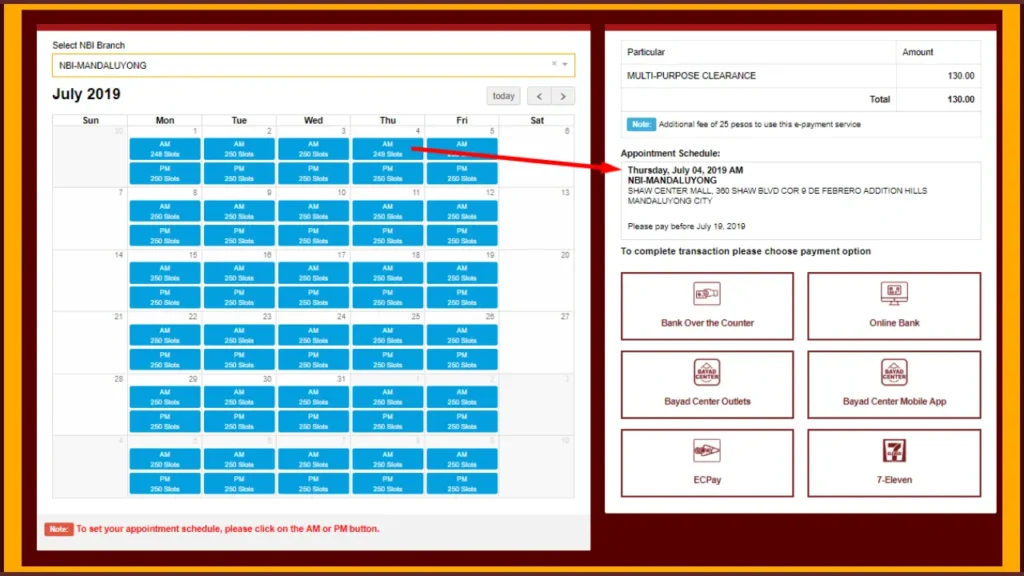
Task: Choose AM slot on Monday July 22
Action: pos(165,335)
